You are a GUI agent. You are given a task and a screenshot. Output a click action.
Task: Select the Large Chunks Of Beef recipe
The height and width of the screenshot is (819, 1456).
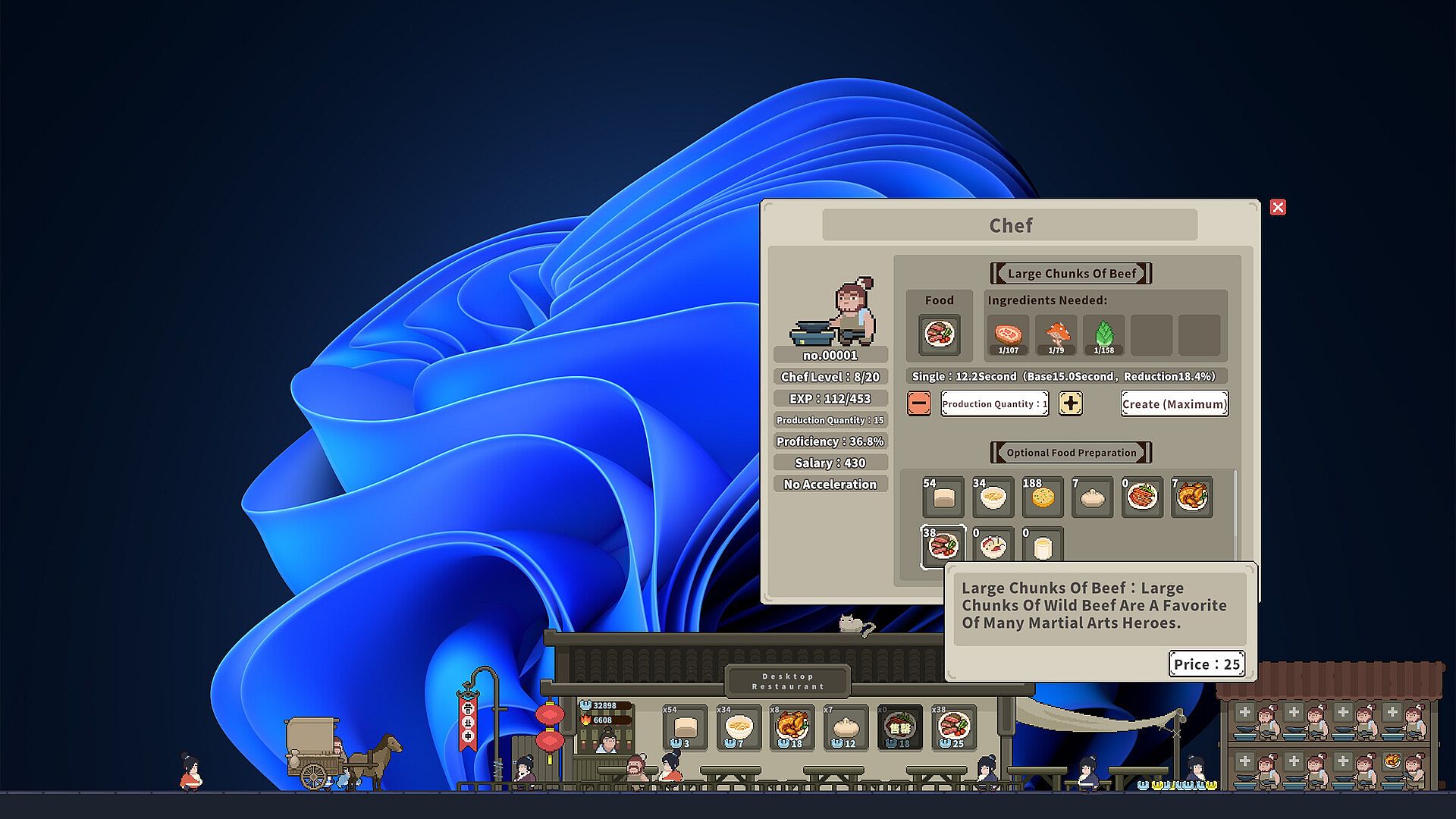[943, 546]
